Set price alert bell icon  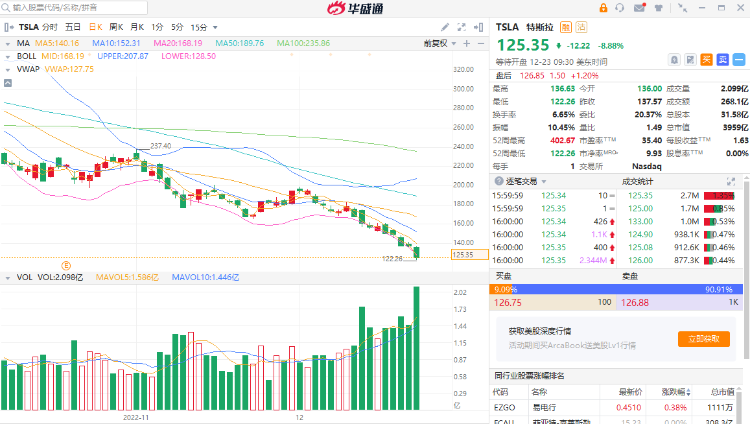pyautogui.click(x=674, y=60)
